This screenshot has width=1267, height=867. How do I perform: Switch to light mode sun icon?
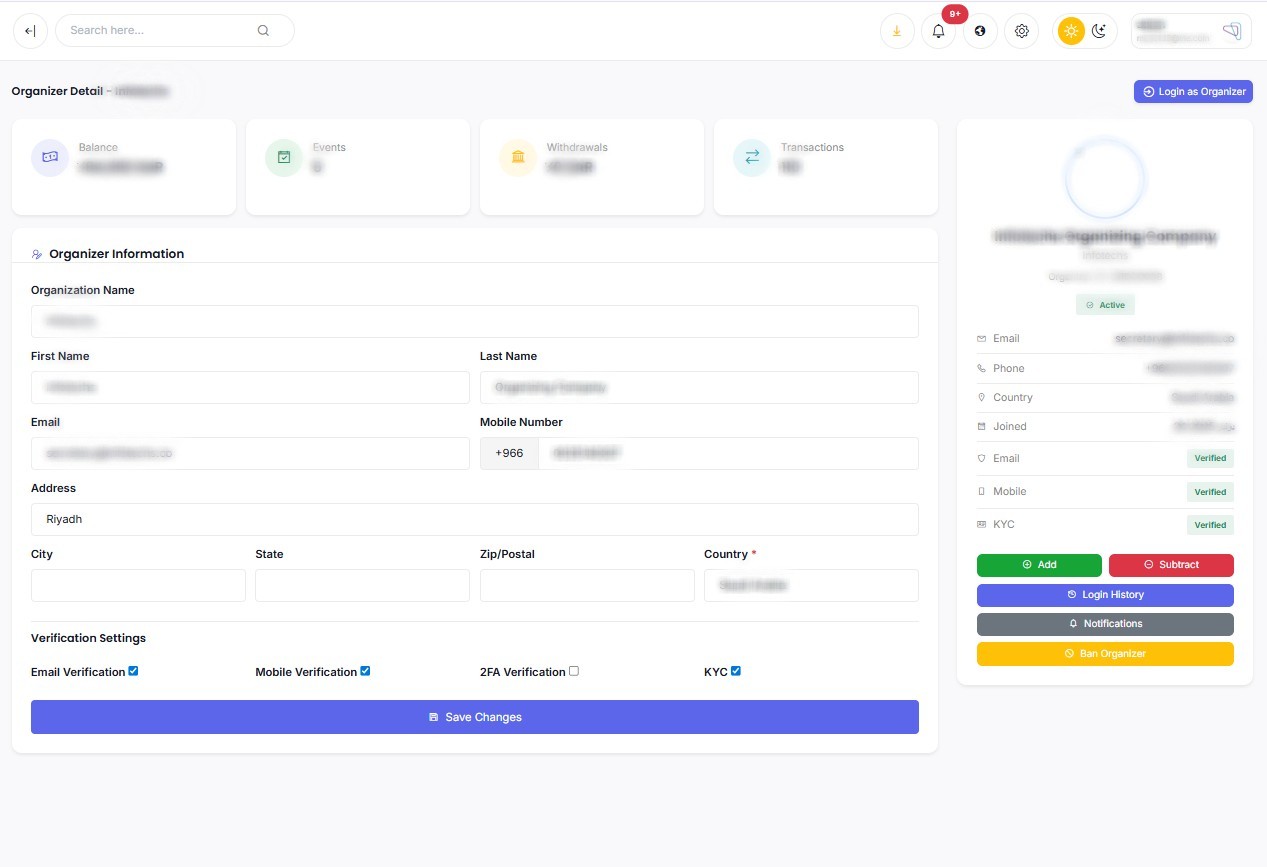tap(1071, 31)
